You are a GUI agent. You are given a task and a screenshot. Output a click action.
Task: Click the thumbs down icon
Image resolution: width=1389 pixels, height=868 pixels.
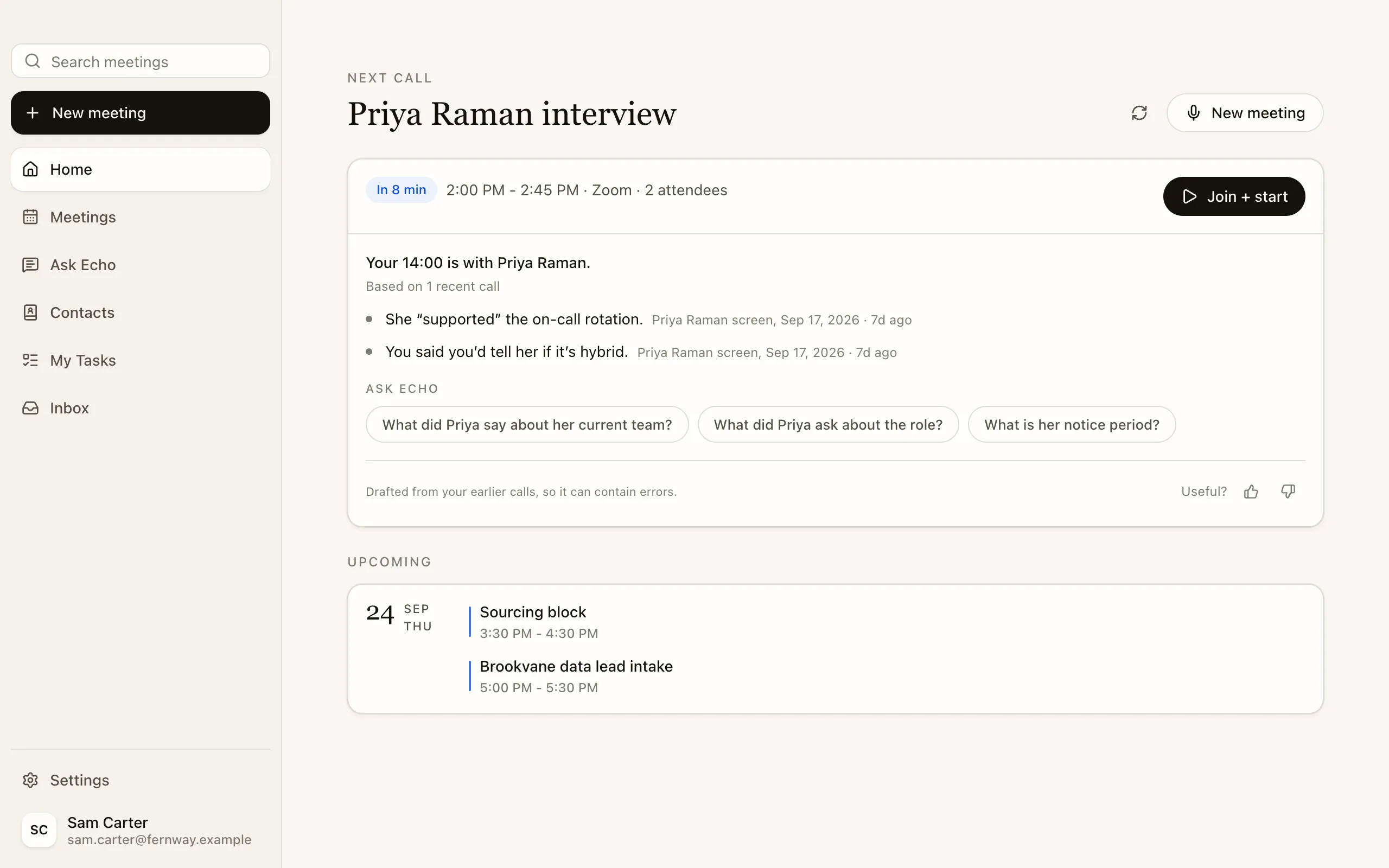(1288, 492)
